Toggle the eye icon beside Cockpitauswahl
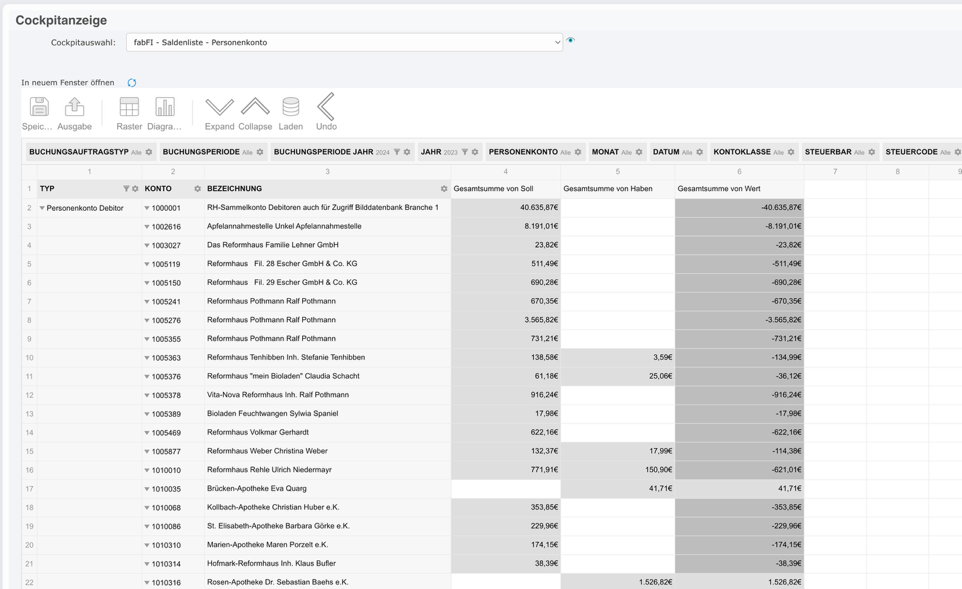962x589 pixels. [571, 41]
